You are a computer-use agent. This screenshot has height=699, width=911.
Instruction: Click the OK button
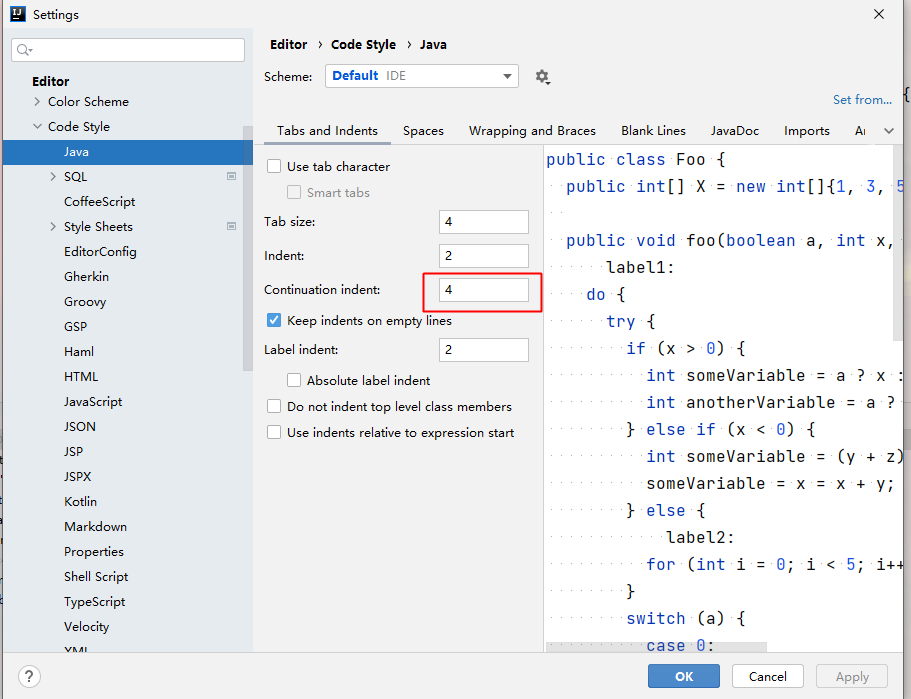(x=684, y=676)
